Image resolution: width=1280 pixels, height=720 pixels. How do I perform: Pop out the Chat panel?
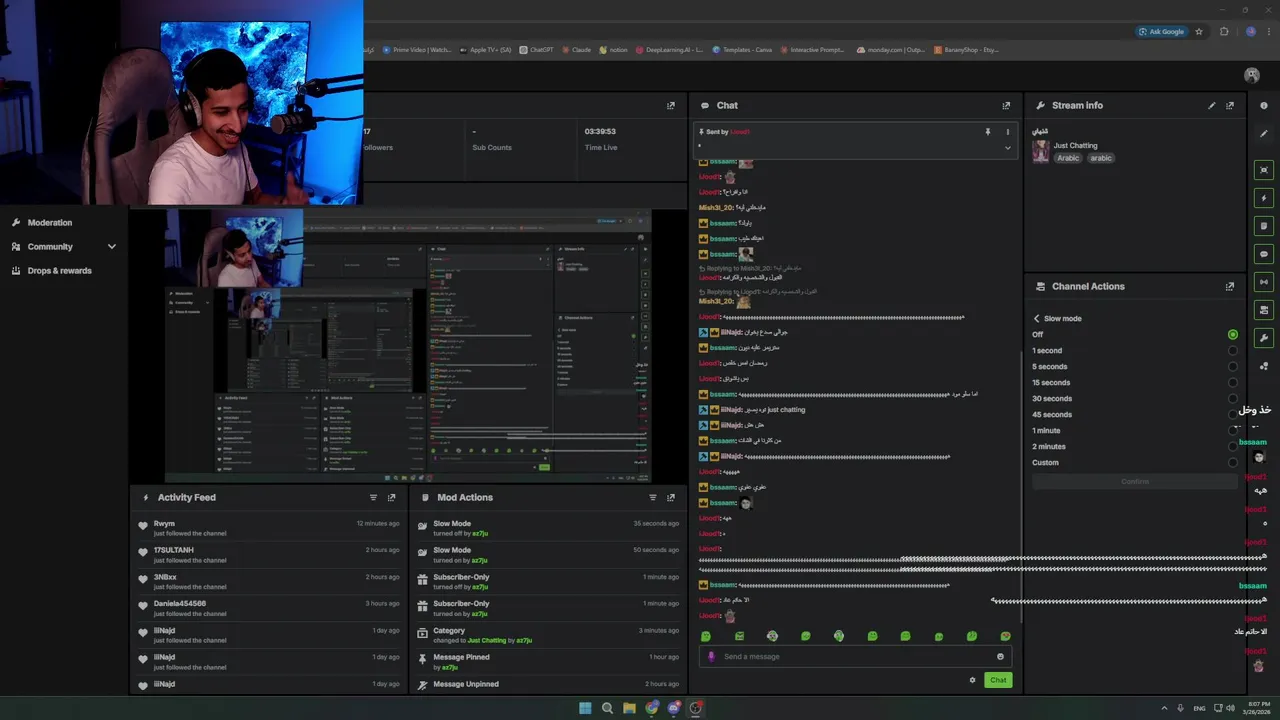(1006, 105)
